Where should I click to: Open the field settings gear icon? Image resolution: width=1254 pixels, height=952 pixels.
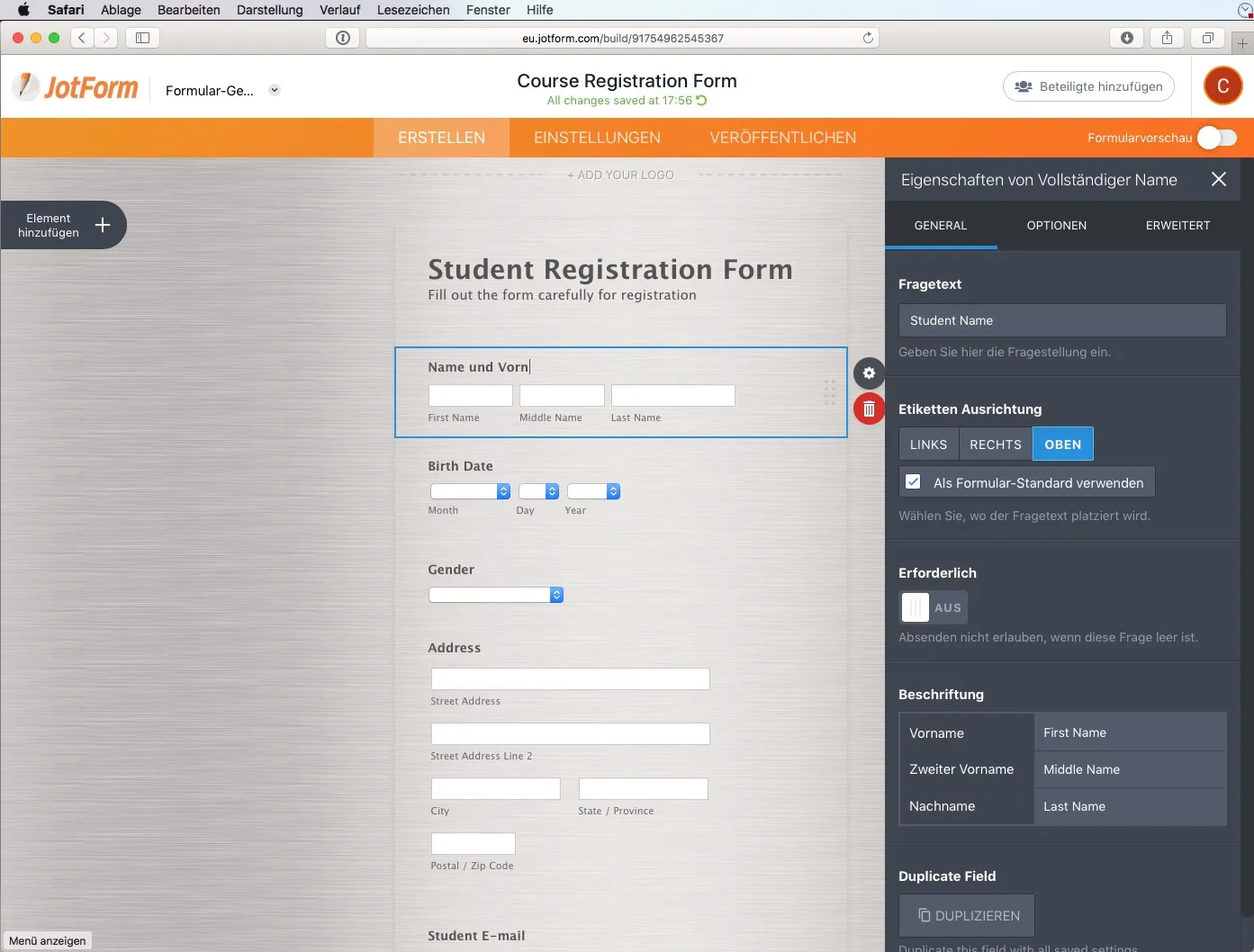point(868,373)
